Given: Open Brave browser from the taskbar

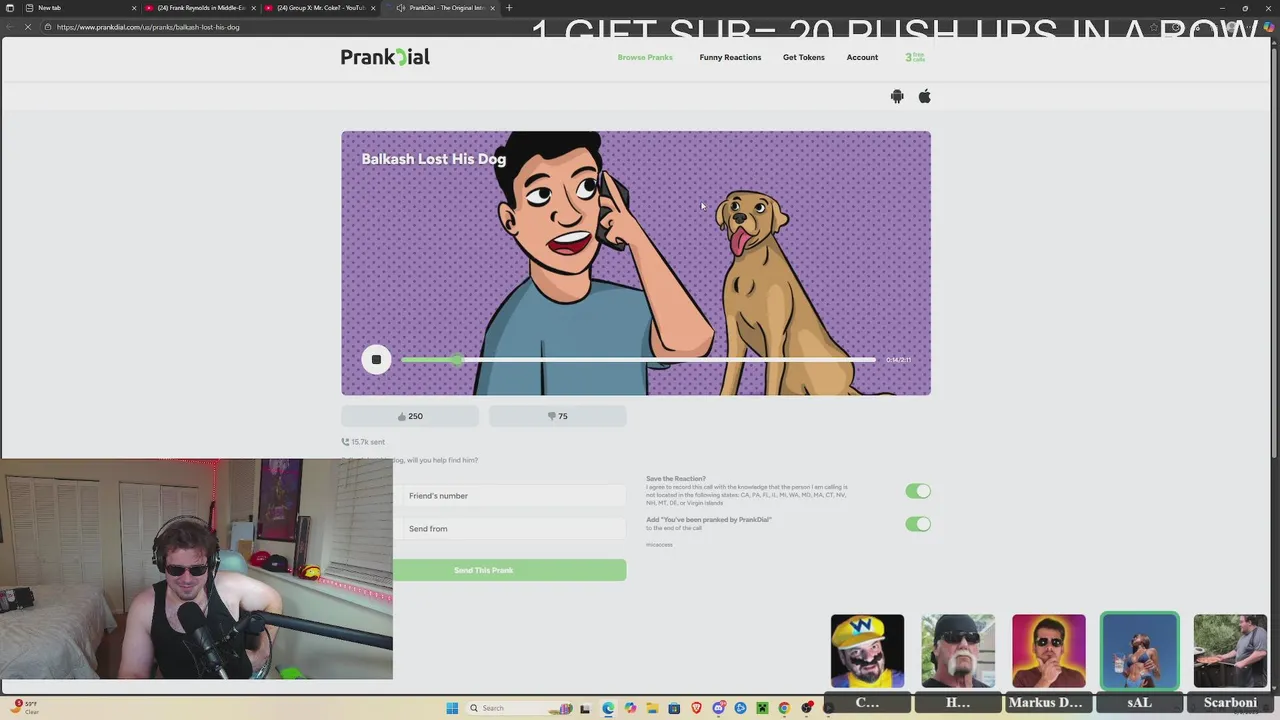Looking at the screenshot, I should tap(696, 708).
